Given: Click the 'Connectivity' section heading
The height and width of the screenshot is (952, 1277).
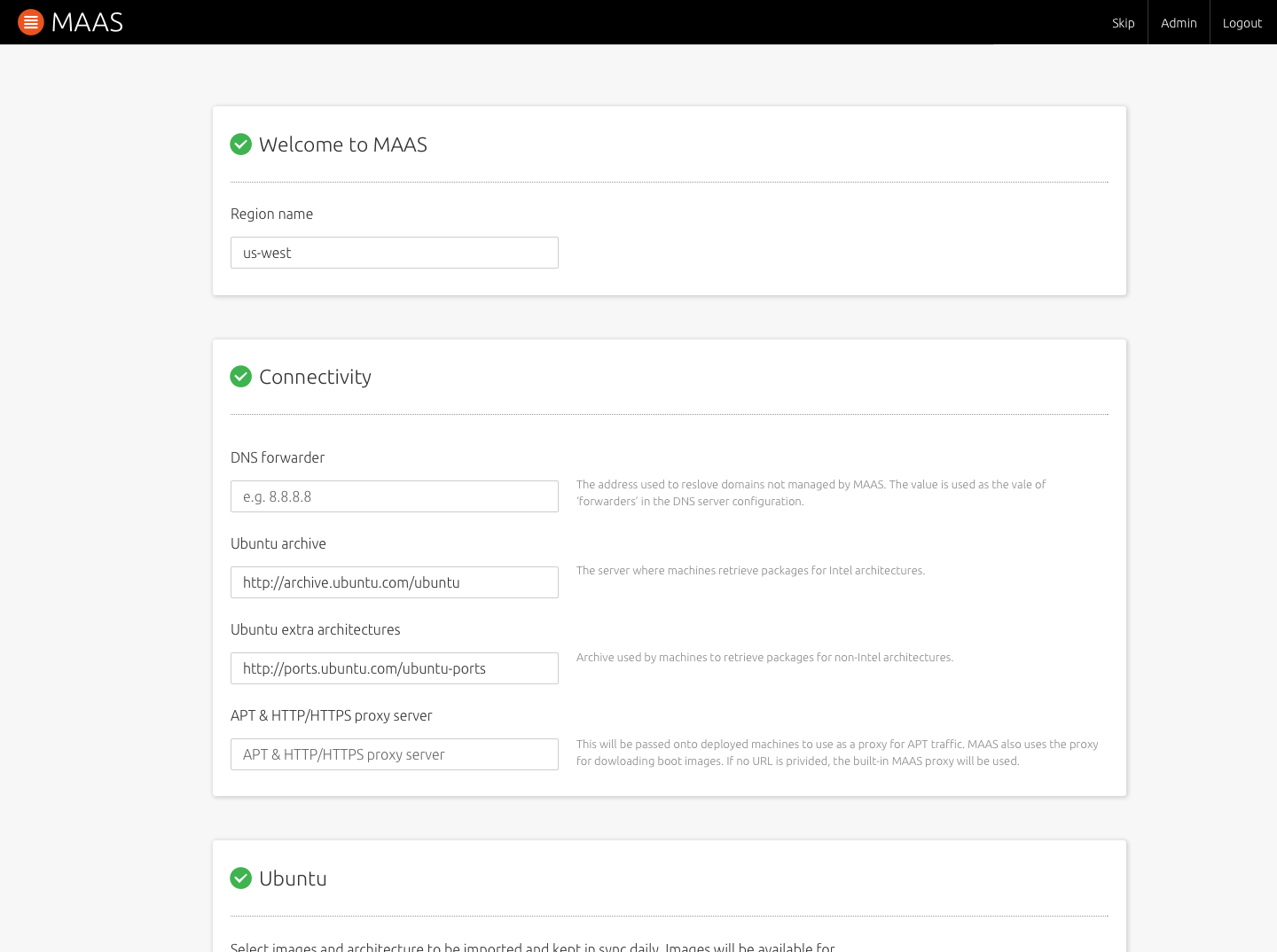Looking at the screenshot, I should (x=315, y=377).
